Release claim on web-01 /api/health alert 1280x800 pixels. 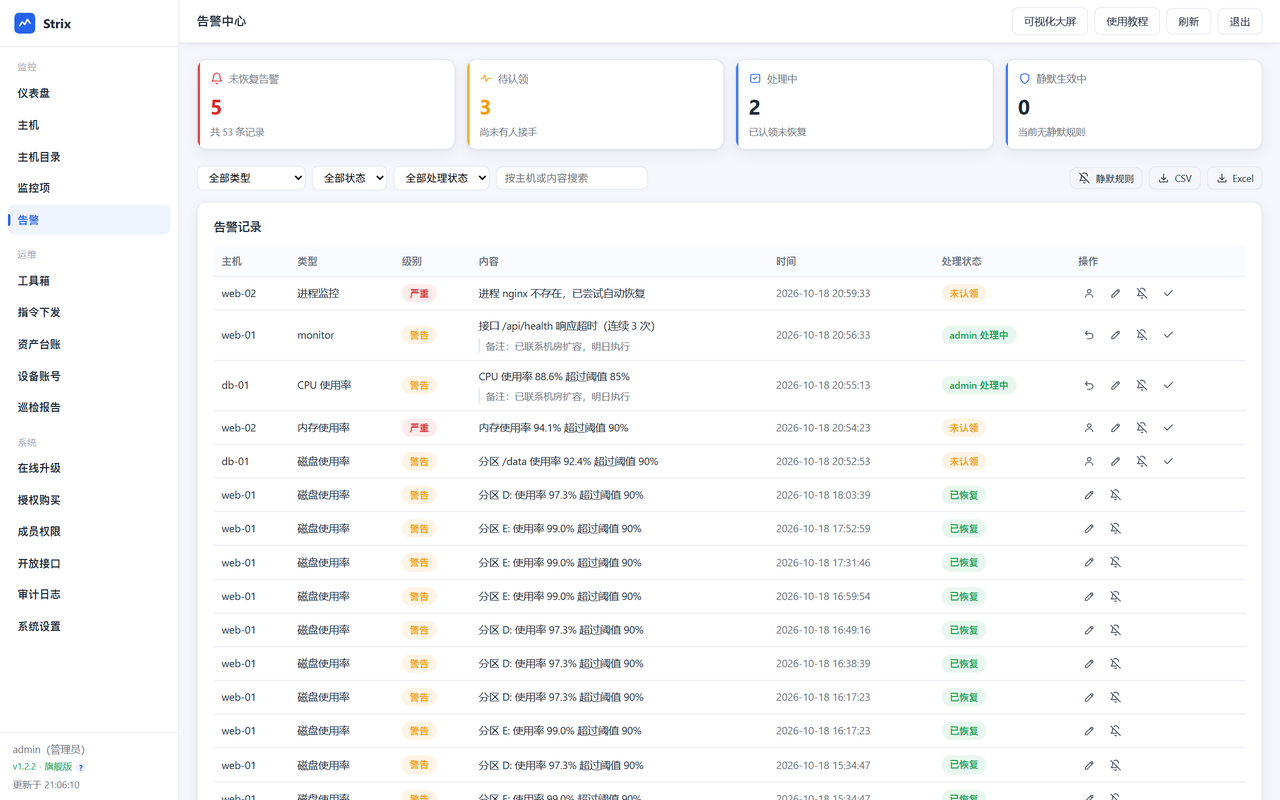[1089, 335]
